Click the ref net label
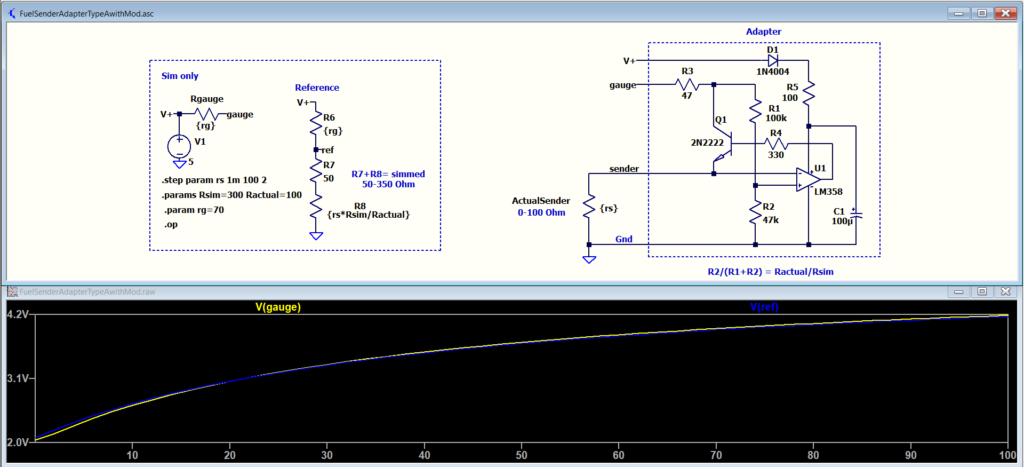Image resolution: width=1024 pixels, height=467 pixels. (x=328, y=150)
